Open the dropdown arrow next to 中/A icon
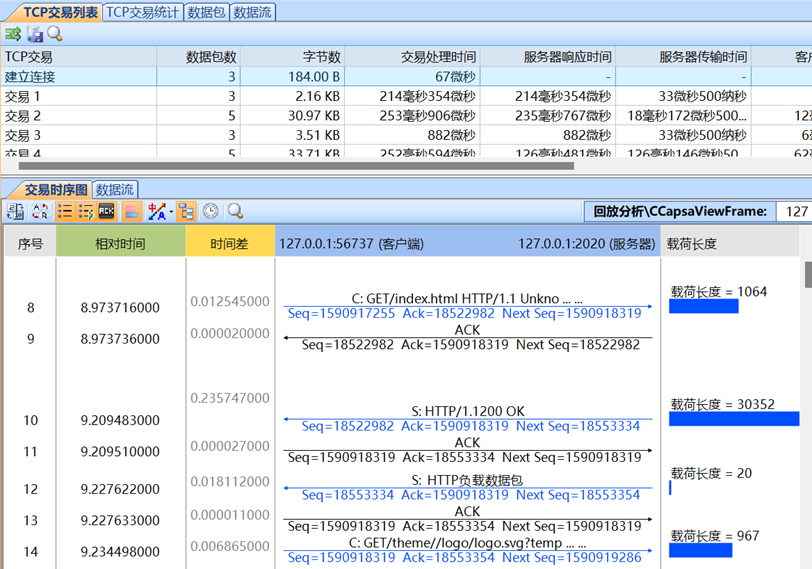 coord(171,211)
